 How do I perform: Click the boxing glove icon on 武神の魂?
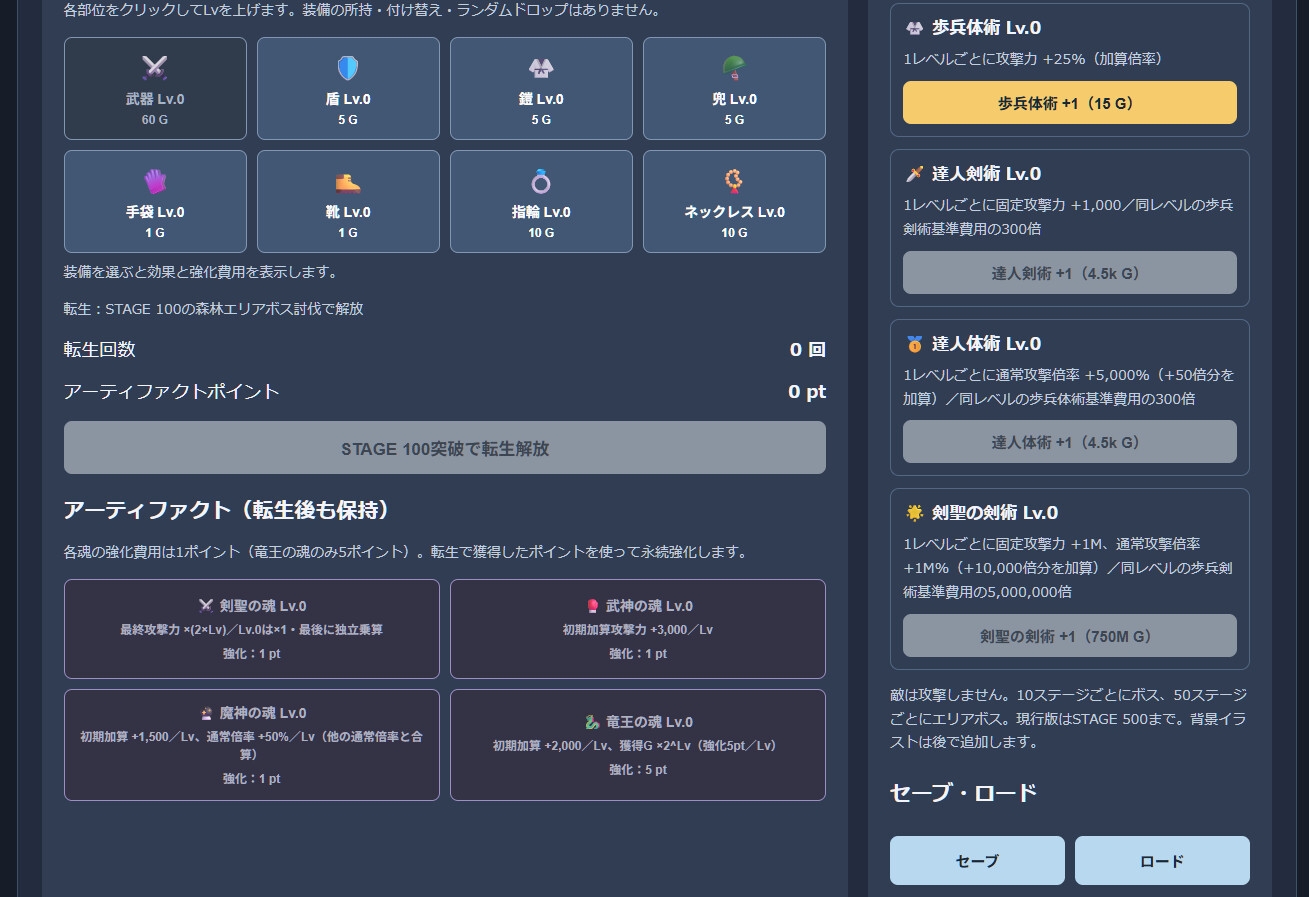593,606
